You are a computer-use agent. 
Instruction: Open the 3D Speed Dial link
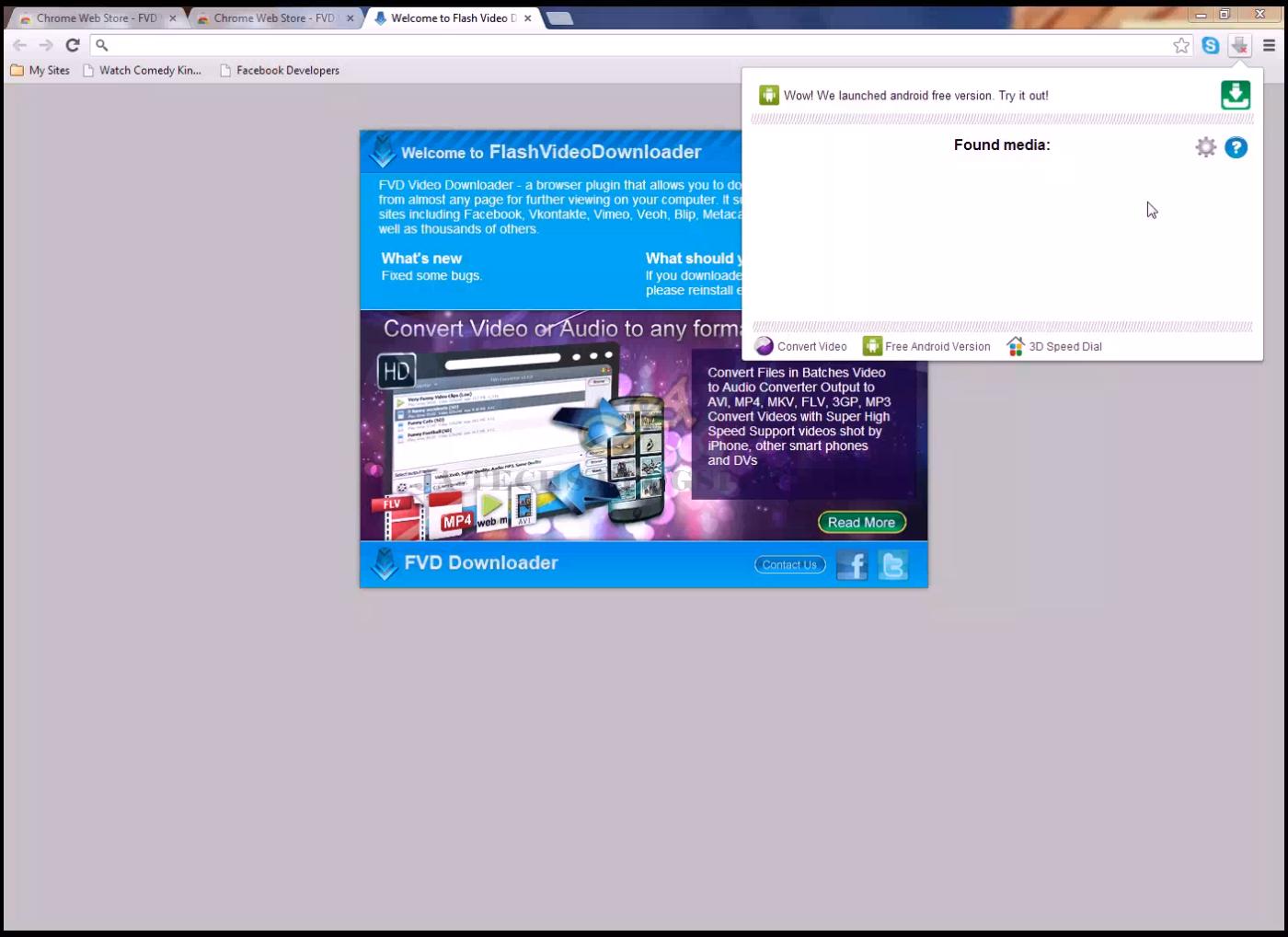pyautogui.click(x=1065, y=347)
